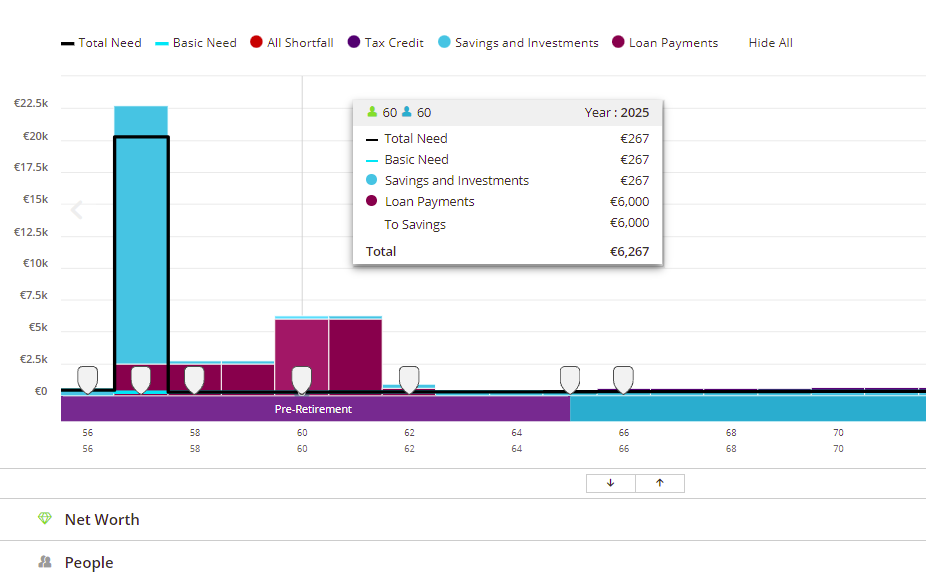926x574 pixels.
Task: Select the event marker at age 60
Action: coord(302,380)
